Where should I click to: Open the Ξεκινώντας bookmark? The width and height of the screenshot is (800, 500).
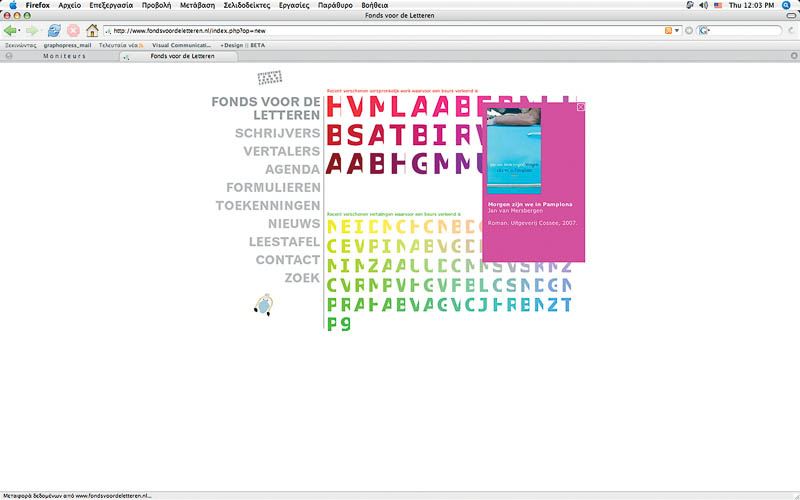20,45
